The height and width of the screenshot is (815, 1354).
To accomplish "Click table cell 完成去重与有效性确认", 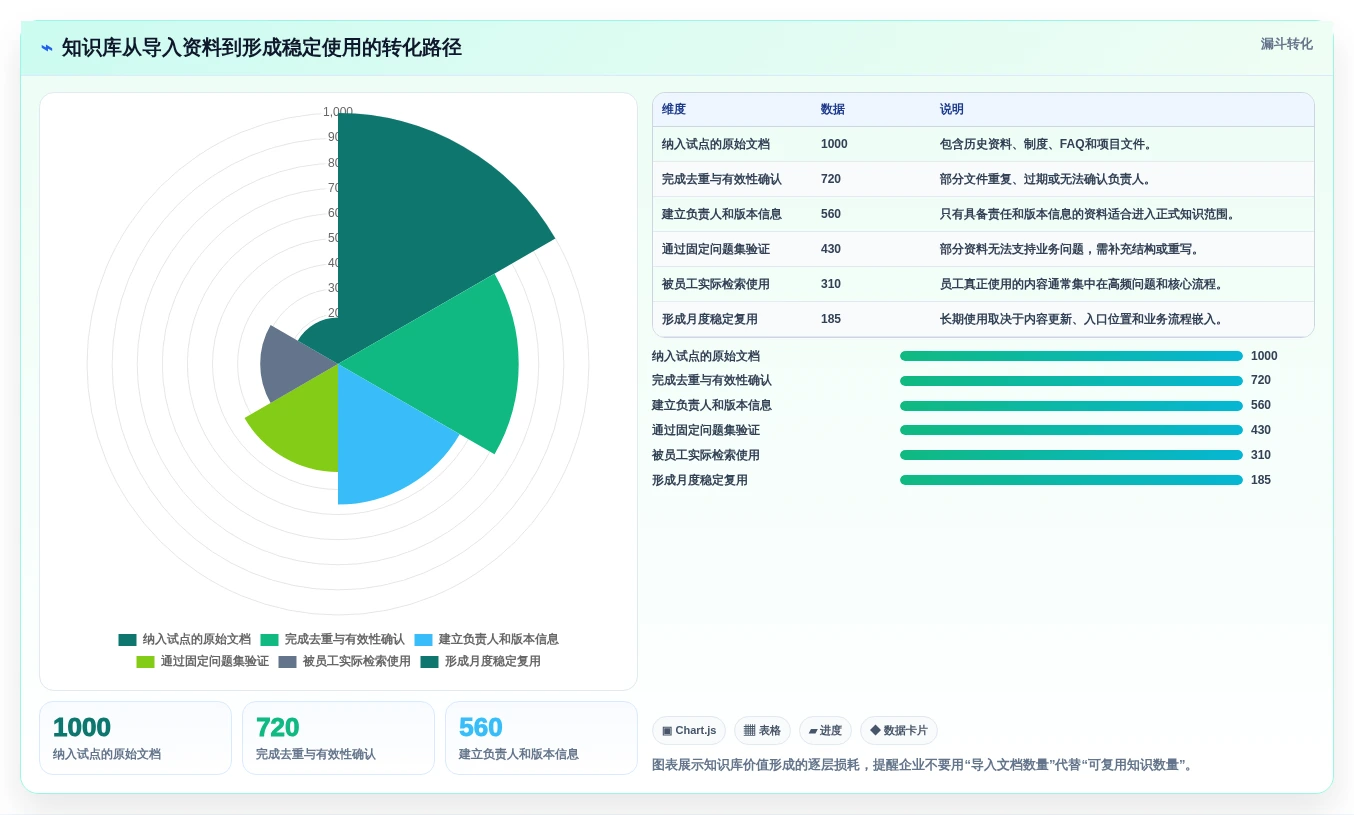I will pos(722,179).
